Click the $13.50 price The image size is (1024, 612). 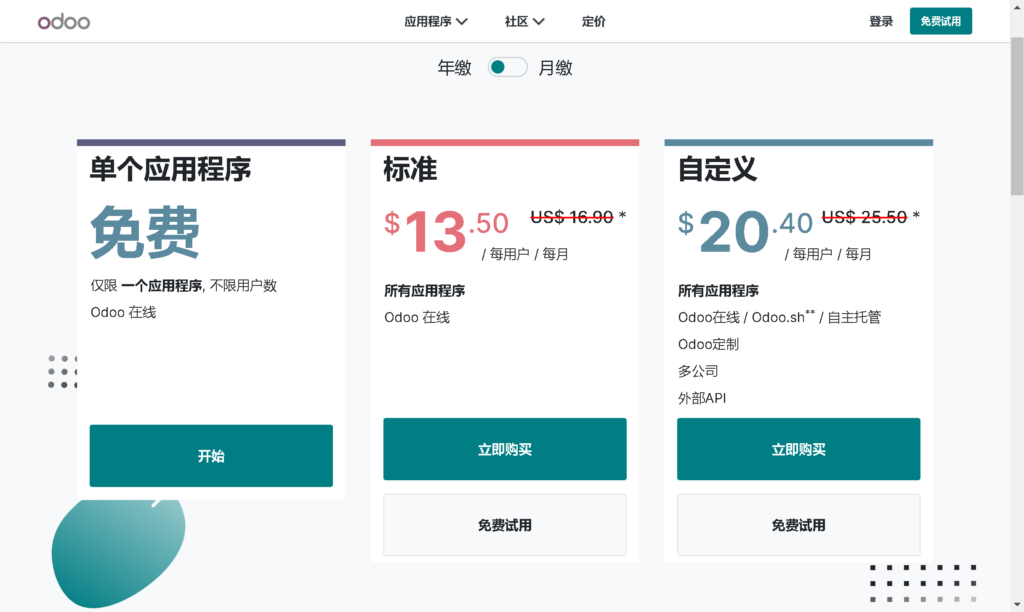click(x=446, y=231)
